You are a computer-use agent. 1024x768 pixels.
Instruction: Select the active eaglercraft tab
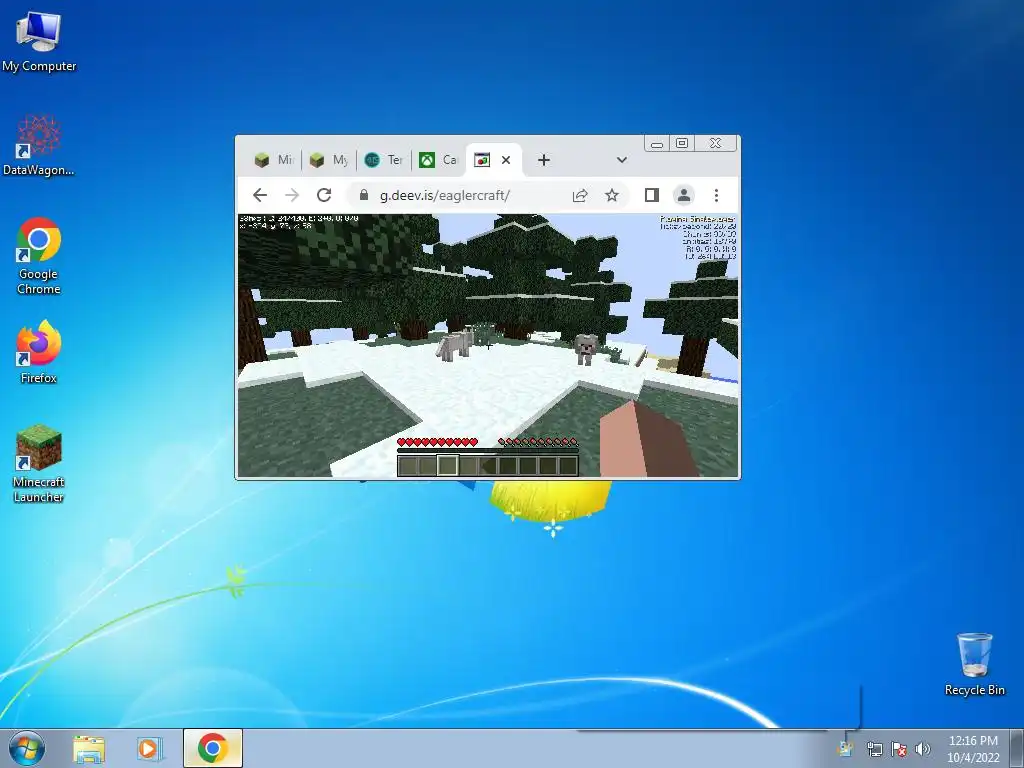pyautogui.click(x=493, y=160)
